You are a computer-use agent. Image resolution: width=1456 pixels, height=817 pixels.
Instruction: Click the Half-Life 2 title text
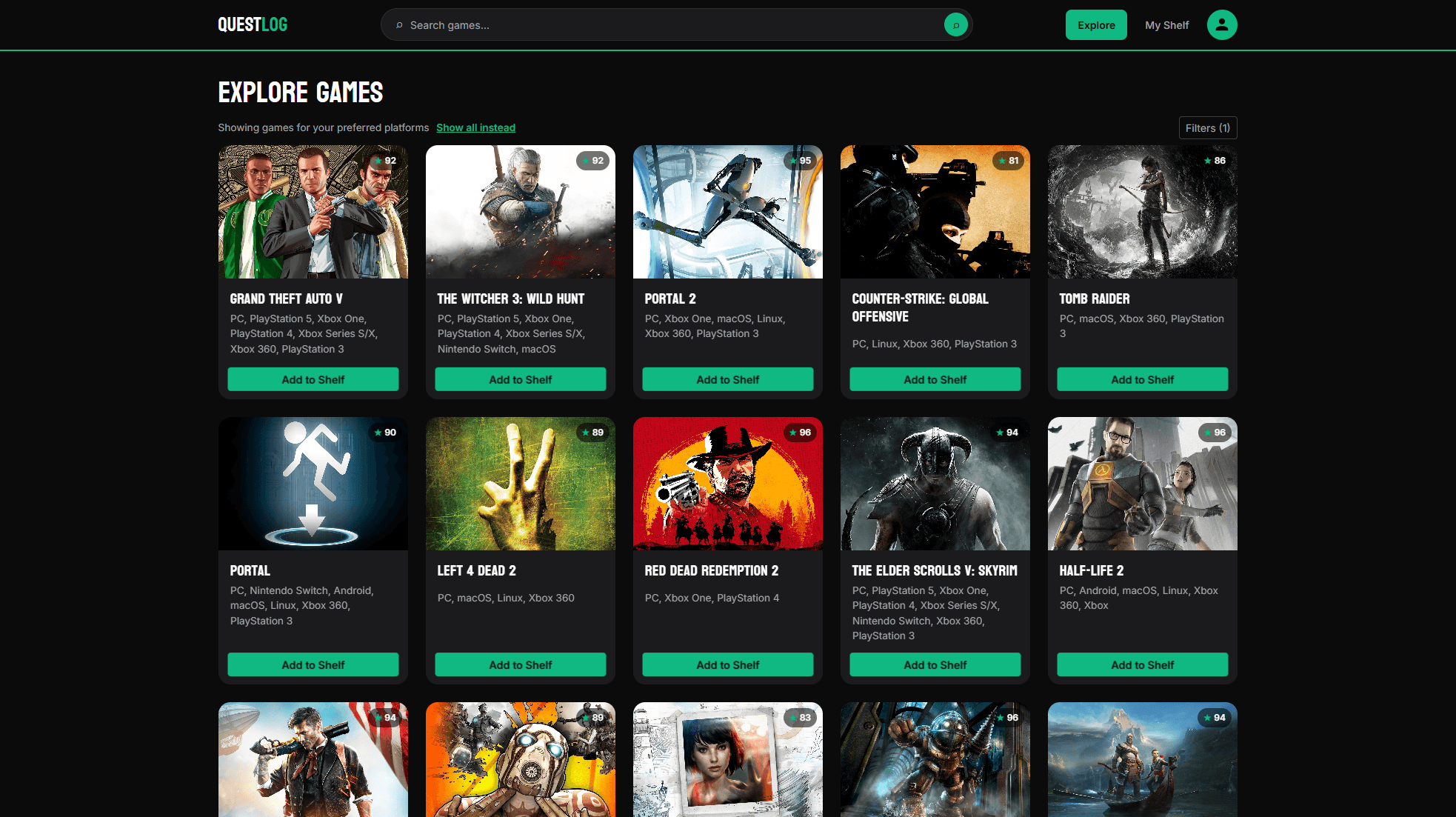click(1091, 570)
